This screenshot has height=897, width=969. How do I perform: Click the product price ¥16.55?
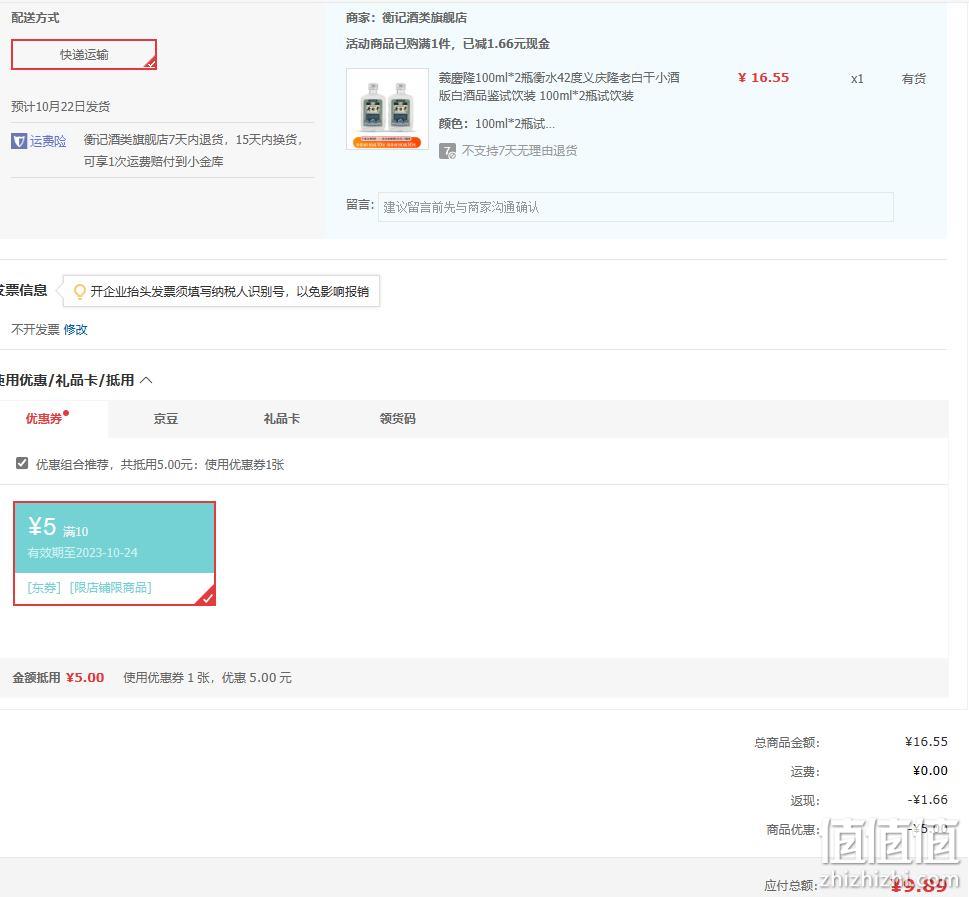(763, 78)
